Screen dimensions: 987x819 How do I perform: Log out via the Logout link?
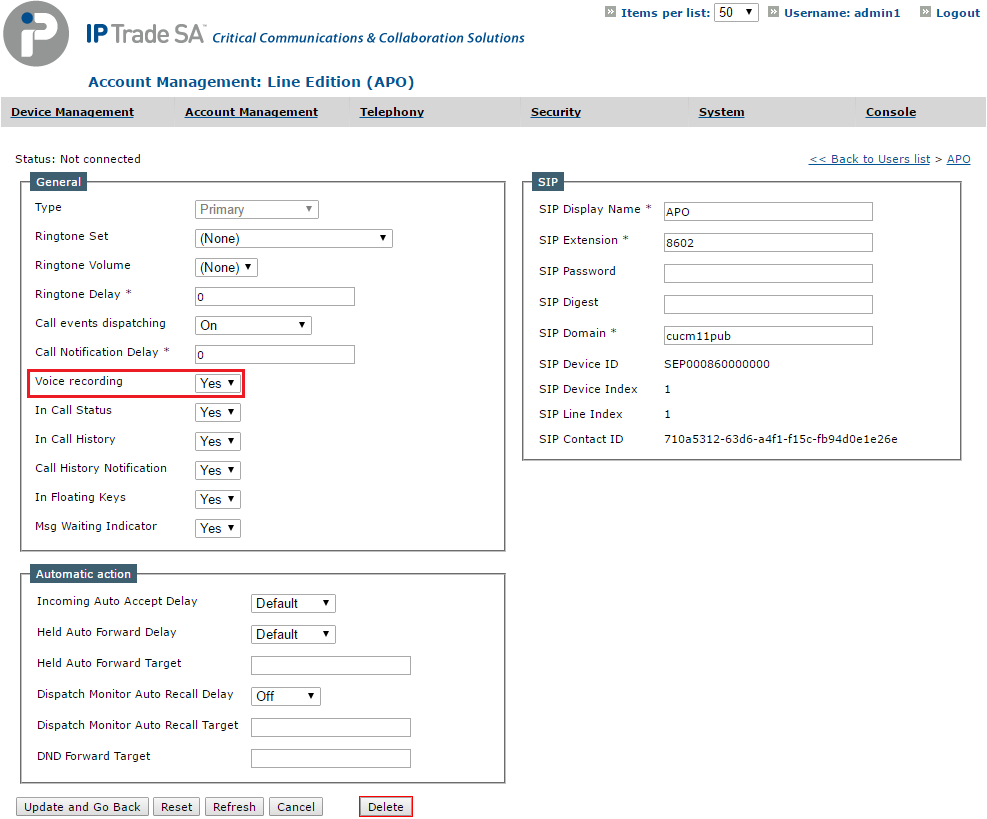[958, 13]
